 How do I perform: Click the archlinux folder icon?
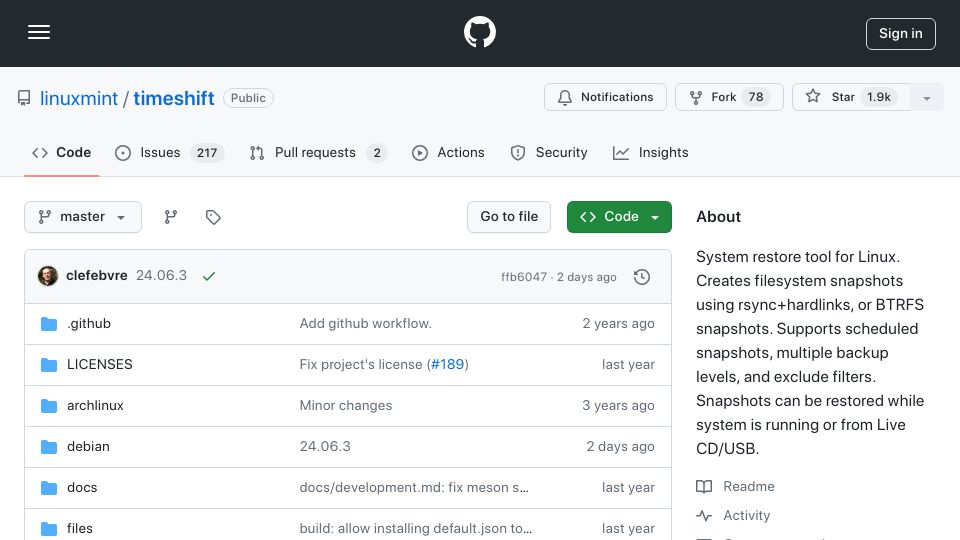pyautogui.click(x=49, y=406)
